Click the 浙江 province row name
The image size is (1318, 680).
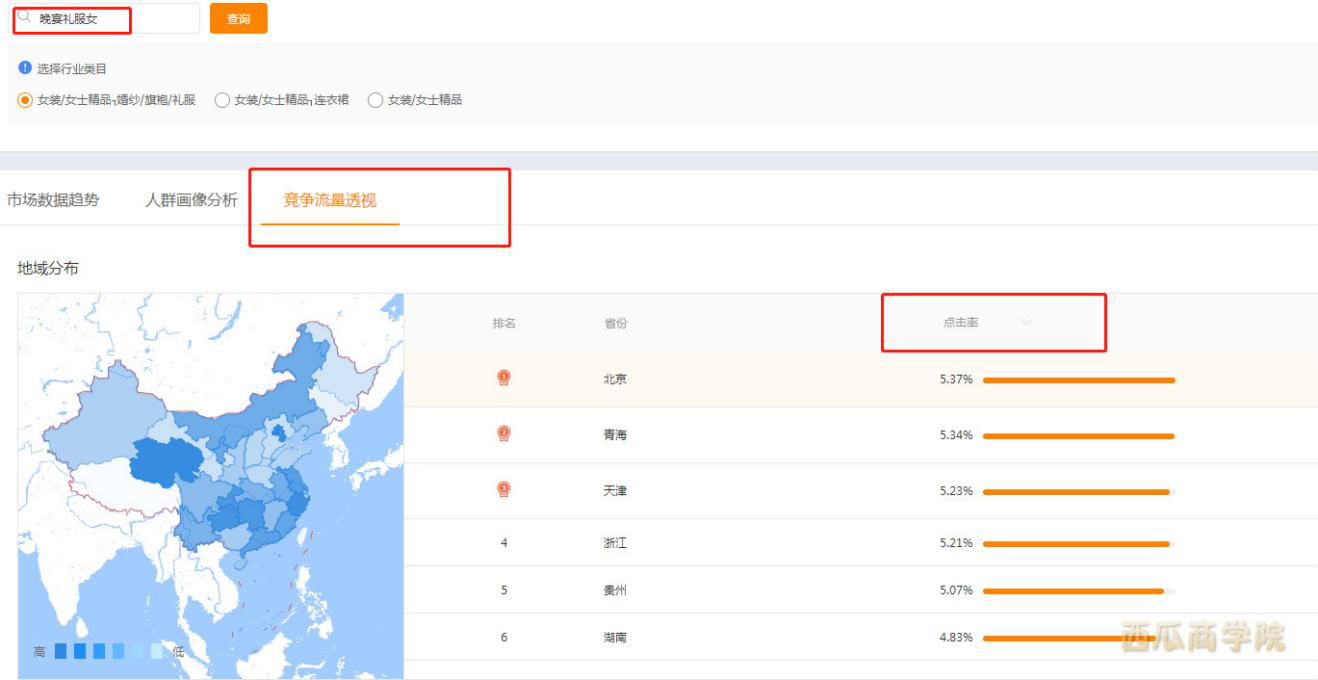click(x=615, y=543)
